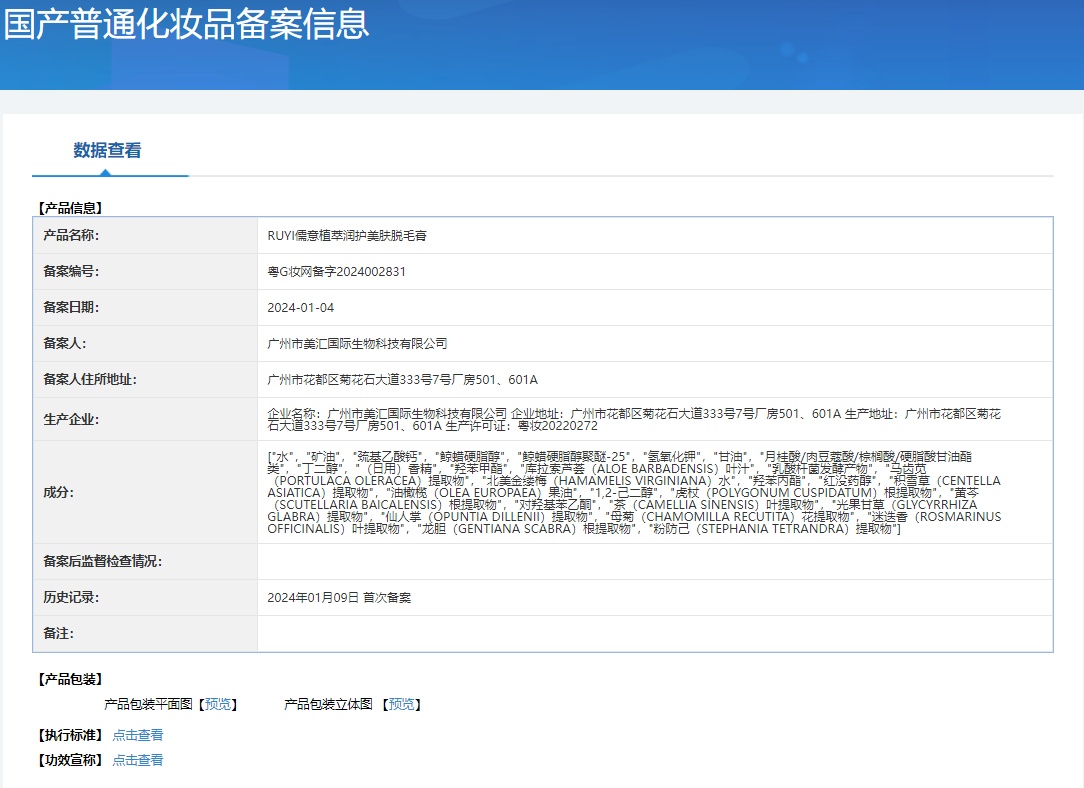Click the 历史记录 row label

point(71,597)
